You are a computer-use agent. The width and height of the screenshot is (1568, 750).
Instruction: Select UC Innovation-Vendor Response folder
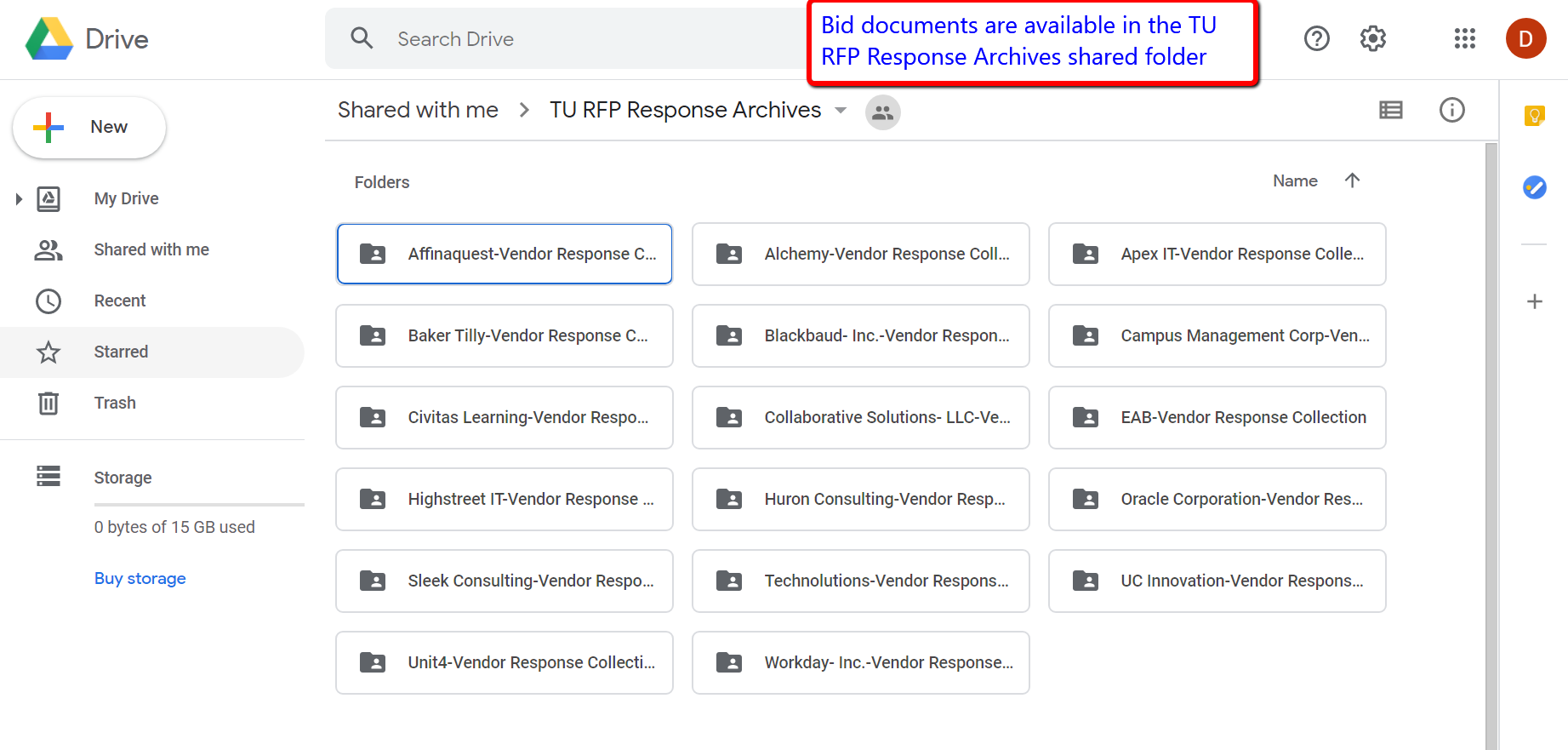1217,581
